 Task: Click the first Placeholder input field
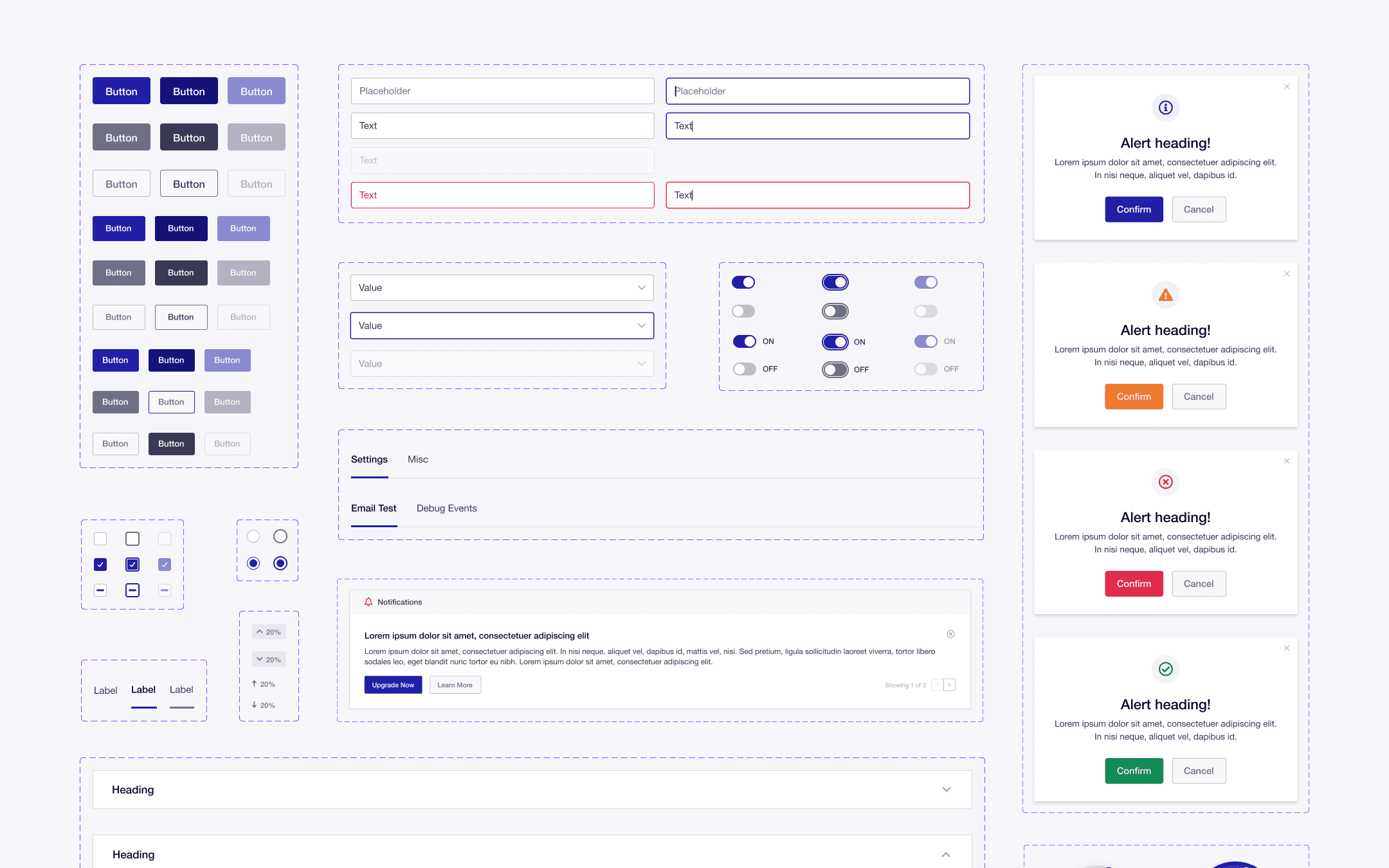[x=502, y=91]
